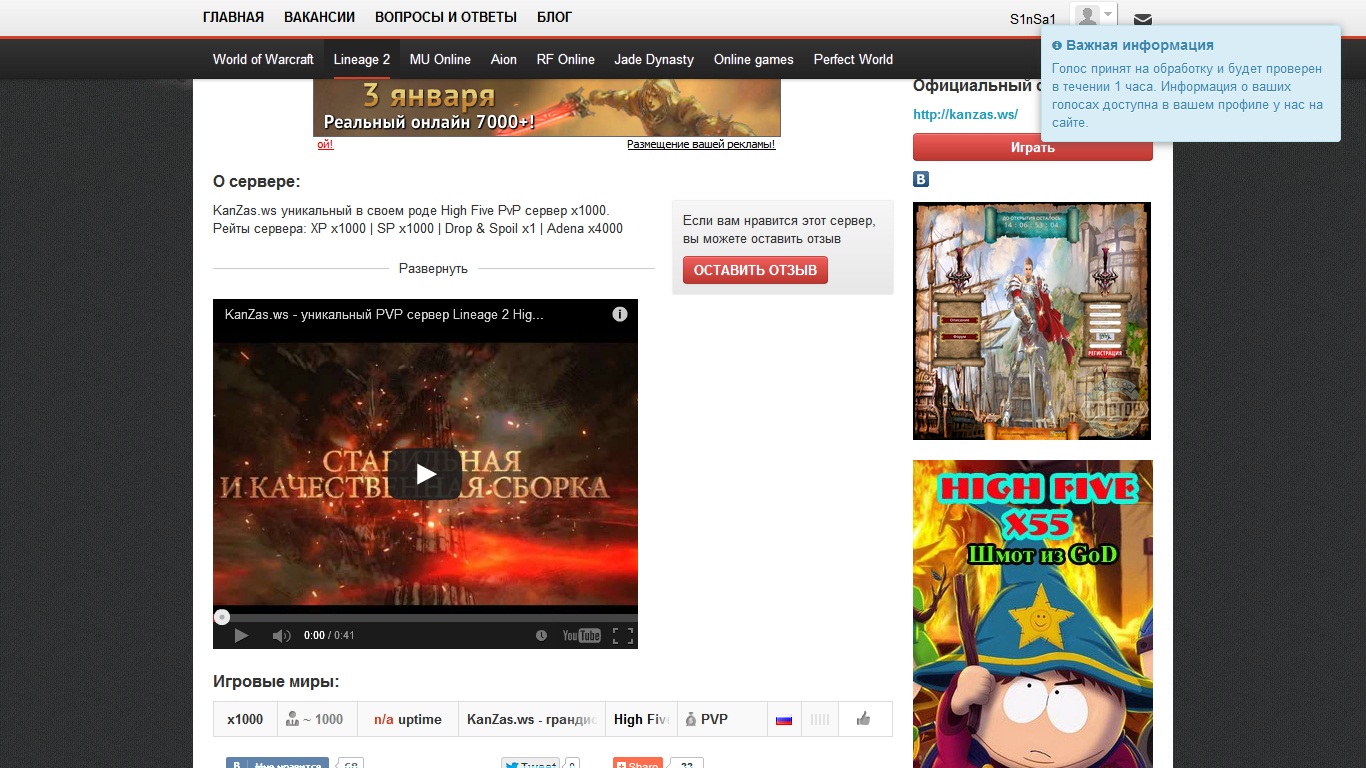Expand server description with Развернуть
Screen dimensions: 1366x768
pos(433,269)
